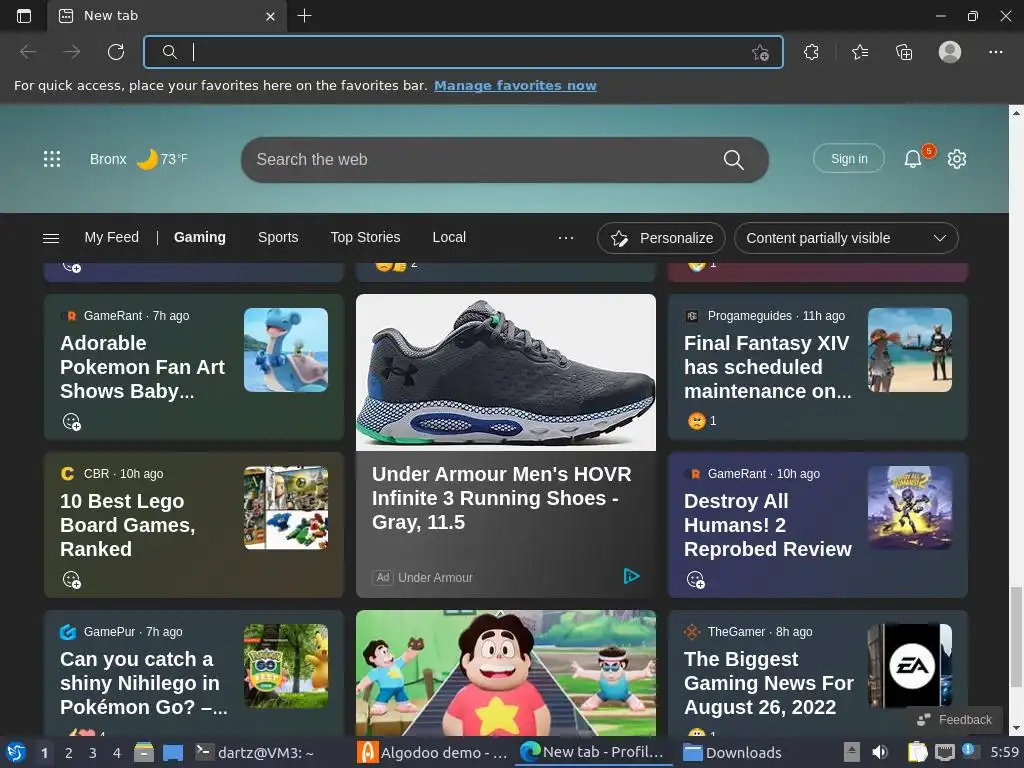This screenshot has width=1024, height=768.
Task: Open shiny Nihilego Pokémon Go article
Action: 144,683
